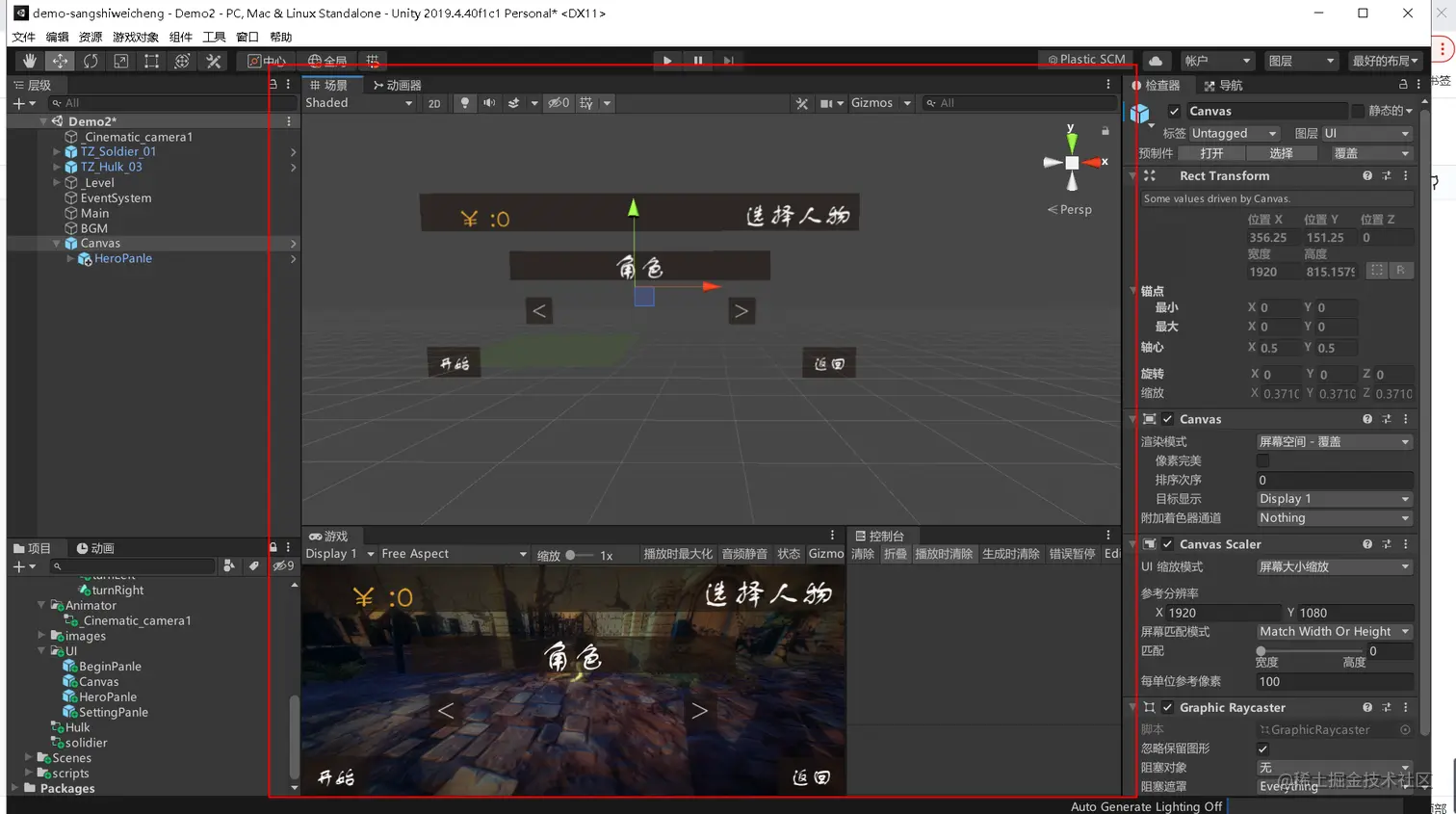This screenshot has height=814, width=1456.
Task: Toggle scene effects icon in Scene toolbar
Action: 514,103
